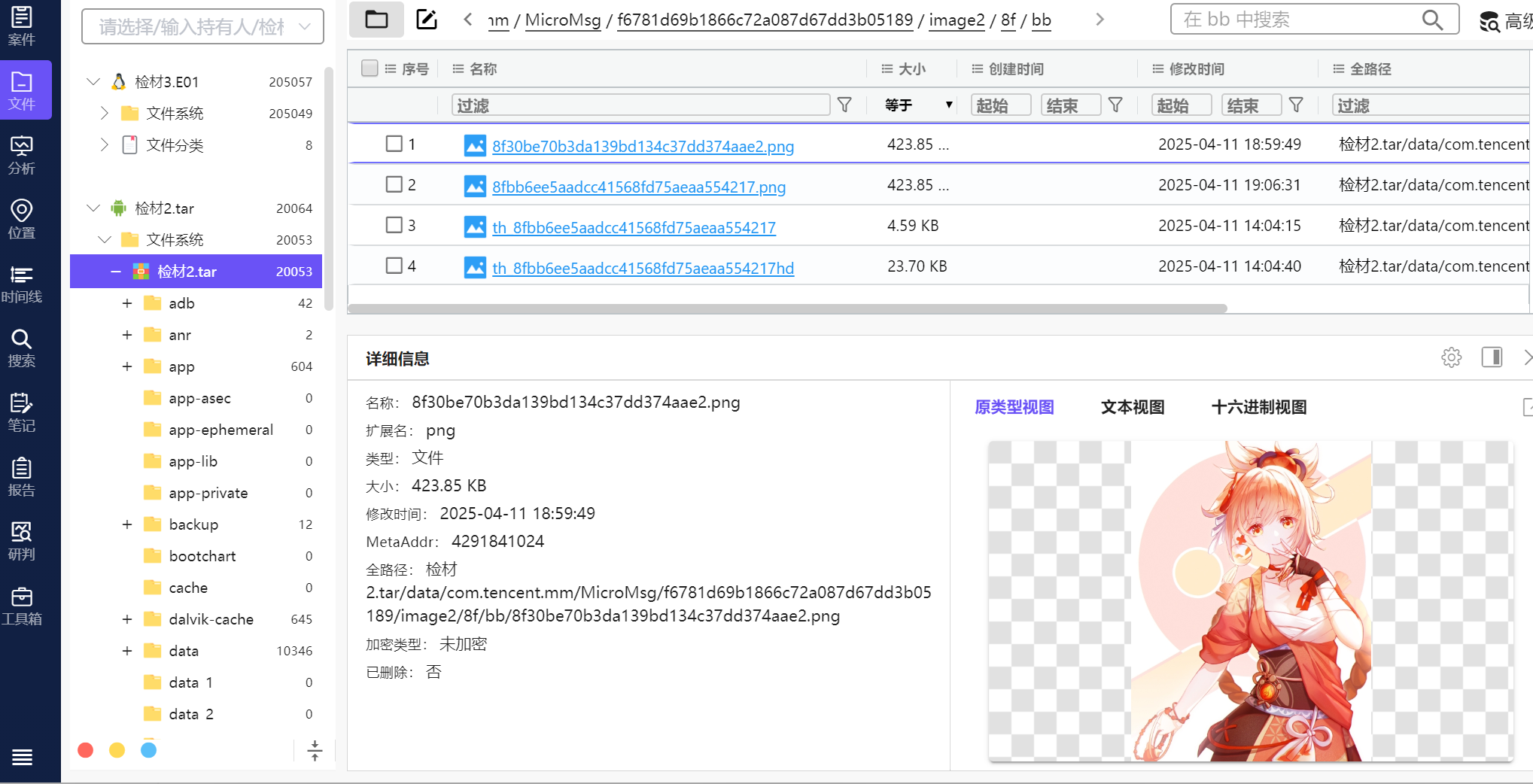Open the 分析 panel in the sidebar
This screenshot has height=784, width=1533.
22,156
